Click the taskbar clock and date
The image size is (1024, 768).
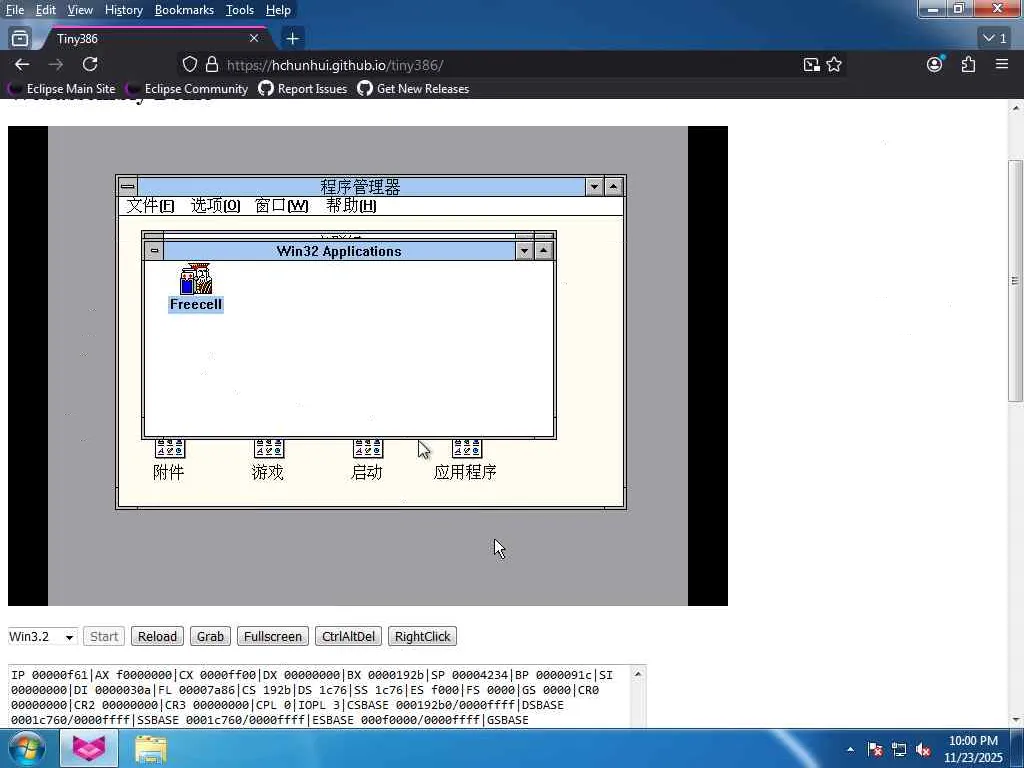point(973,749)
